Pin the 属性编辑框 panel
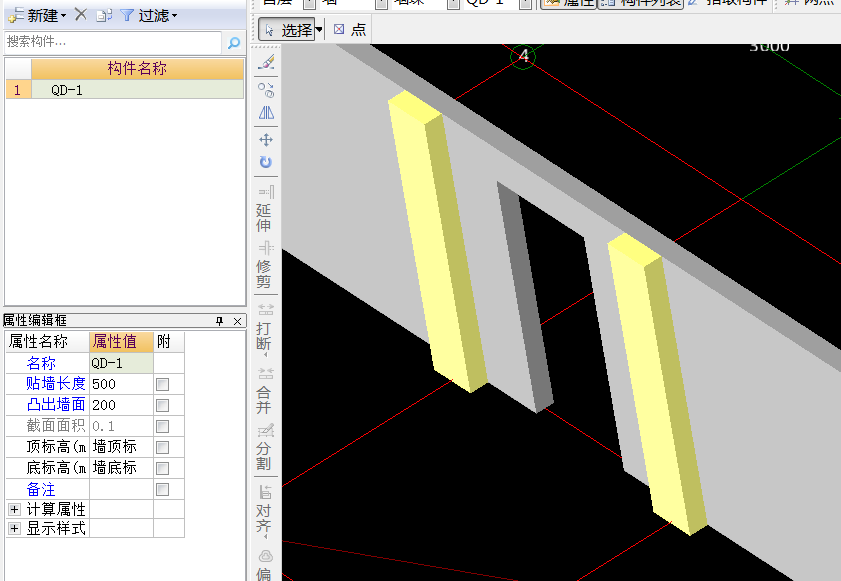The width and height of the screenshot is (841, 581). coord(219,321)
